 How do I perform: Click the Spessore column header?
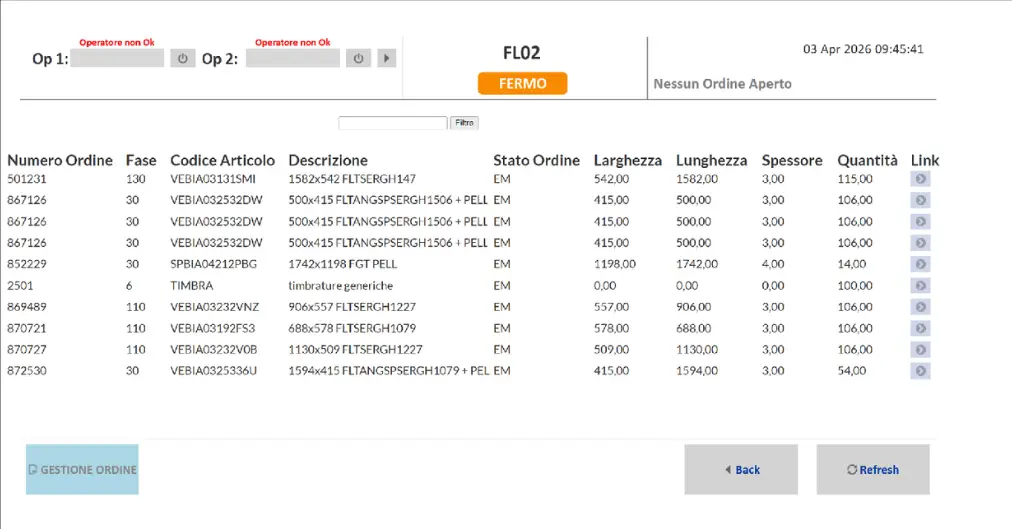pyautogui.click(x=792, y=160)
